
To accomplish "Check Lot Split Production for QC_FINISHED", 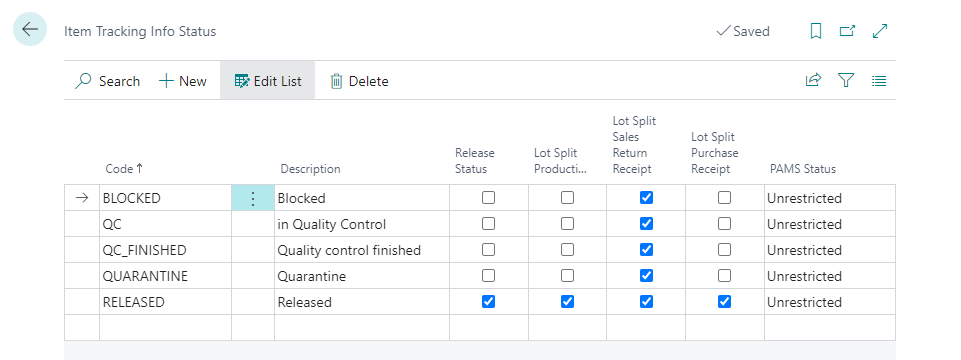I will pos(568,250).
